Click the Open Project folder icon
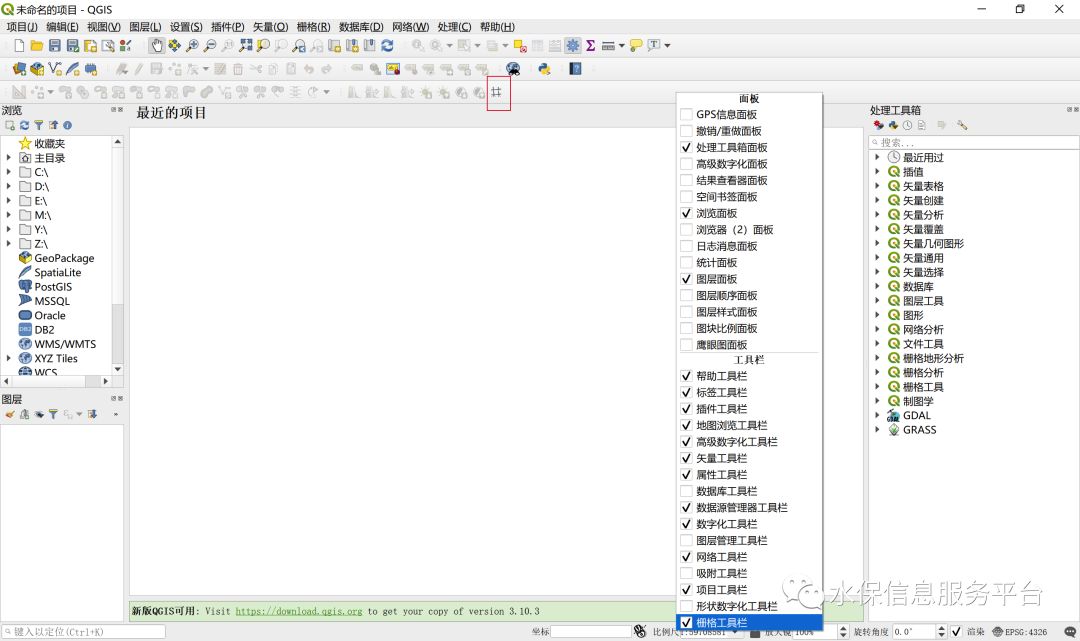Image resolution: width=1080 pixels, height=641 pixels. coord(37,45)
